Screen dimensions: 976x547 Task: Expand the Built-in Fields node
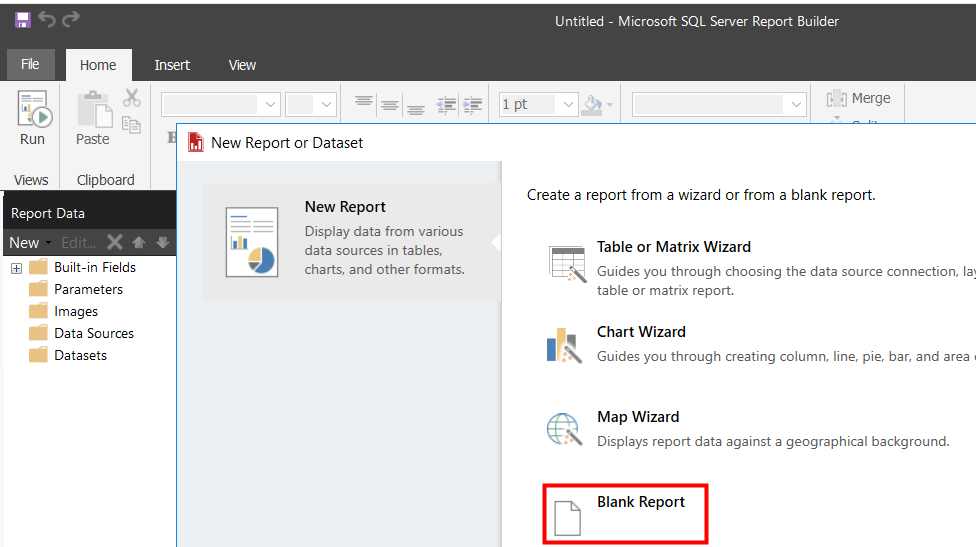click(x=17, y=268)
